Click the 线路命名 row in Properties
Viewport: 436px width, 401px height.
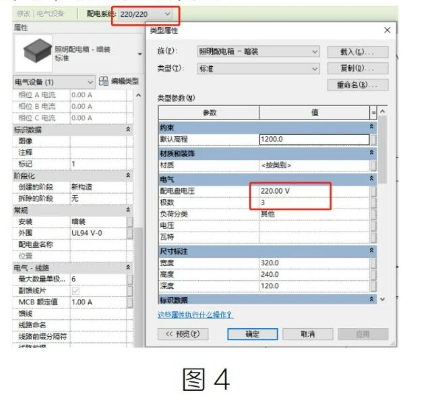(73, 325)
